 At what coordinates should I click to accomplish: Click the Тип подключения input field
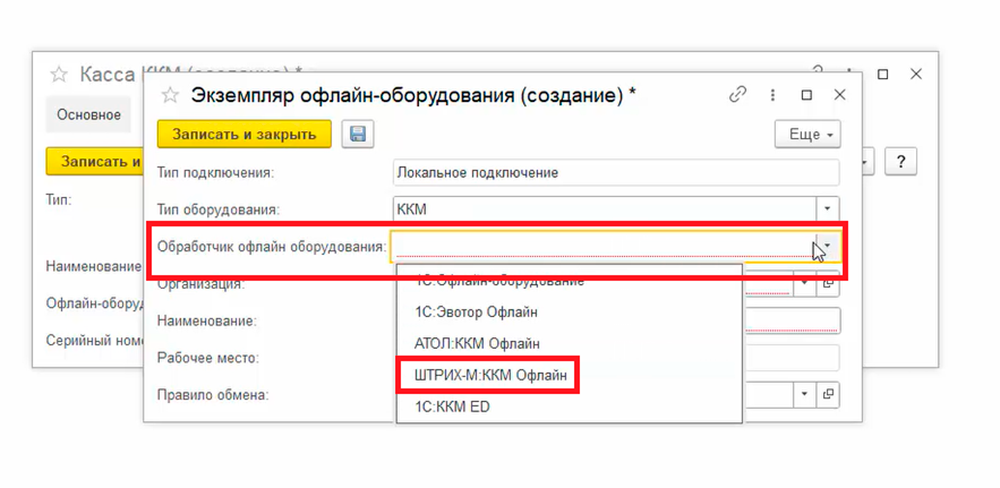click(x=615, y=173)
